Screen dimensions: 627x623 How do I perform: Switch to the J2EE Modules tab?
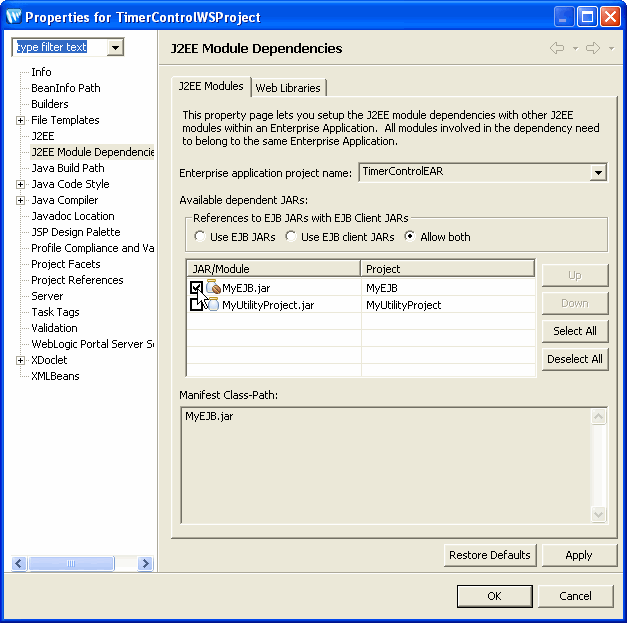211,86
